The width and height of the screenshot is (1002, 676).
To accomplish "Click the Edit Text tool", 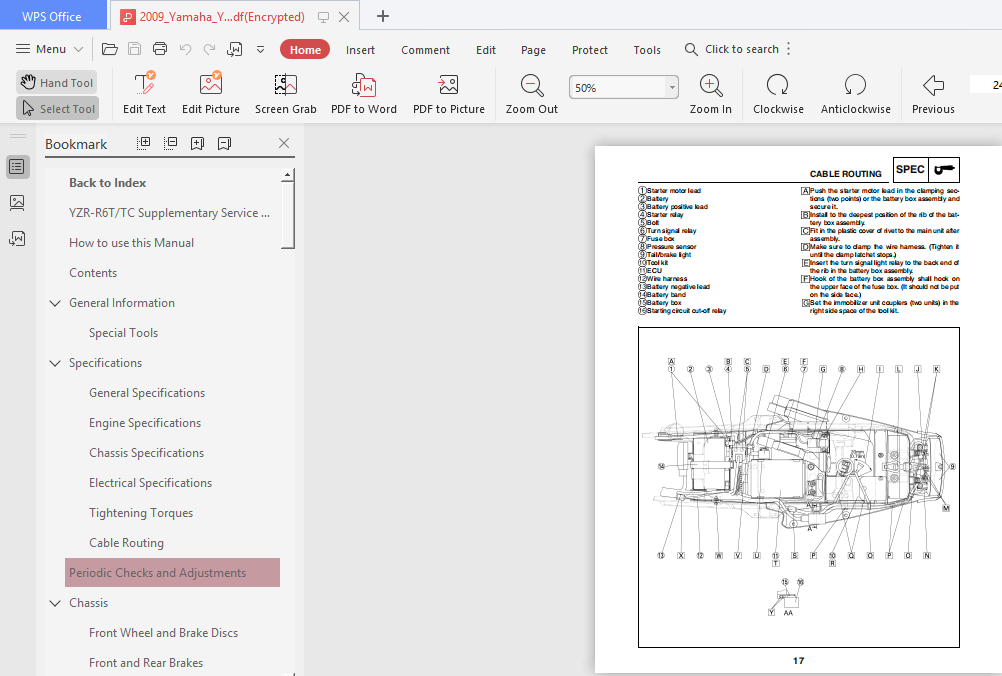I will [x=144, y=93].
